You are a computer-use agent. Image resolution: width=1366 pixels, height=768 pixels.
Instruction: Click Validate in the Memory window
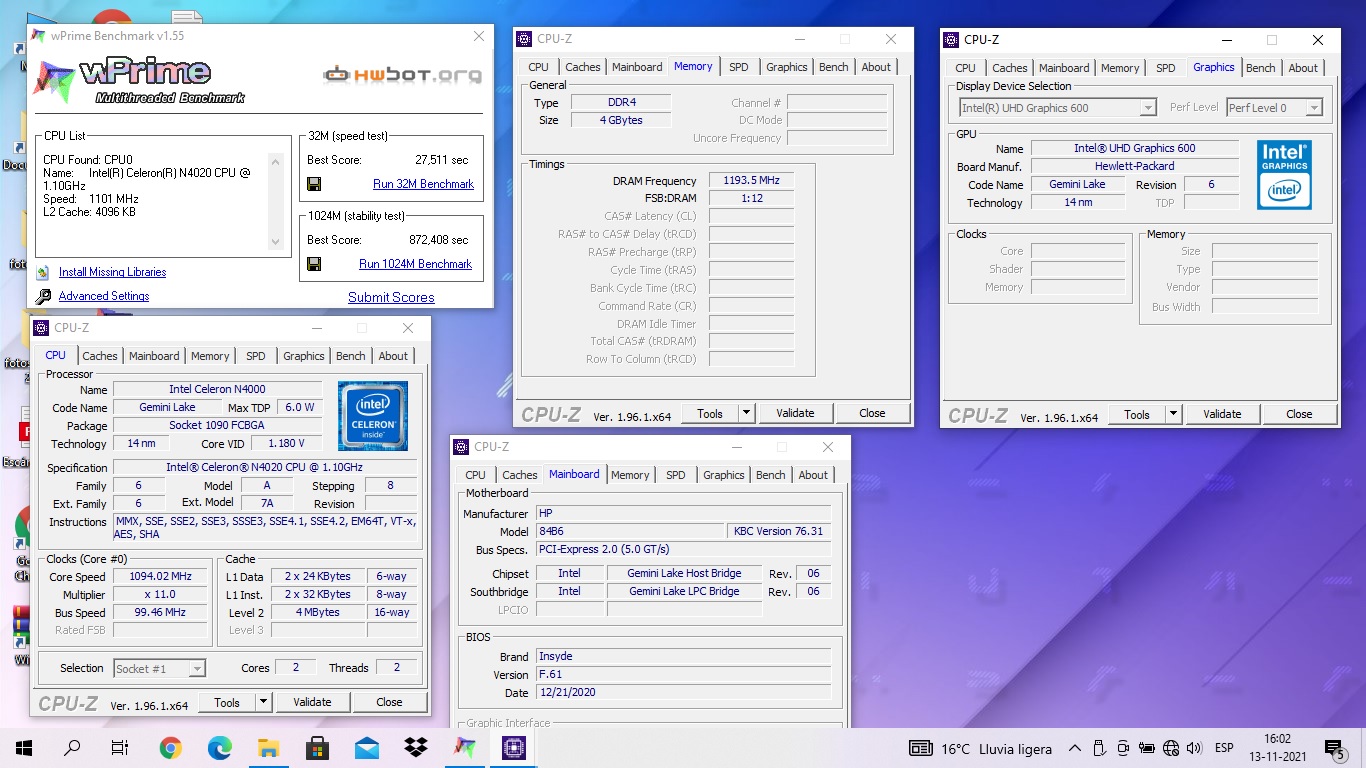pyautogui.click(x=795, y=413)
